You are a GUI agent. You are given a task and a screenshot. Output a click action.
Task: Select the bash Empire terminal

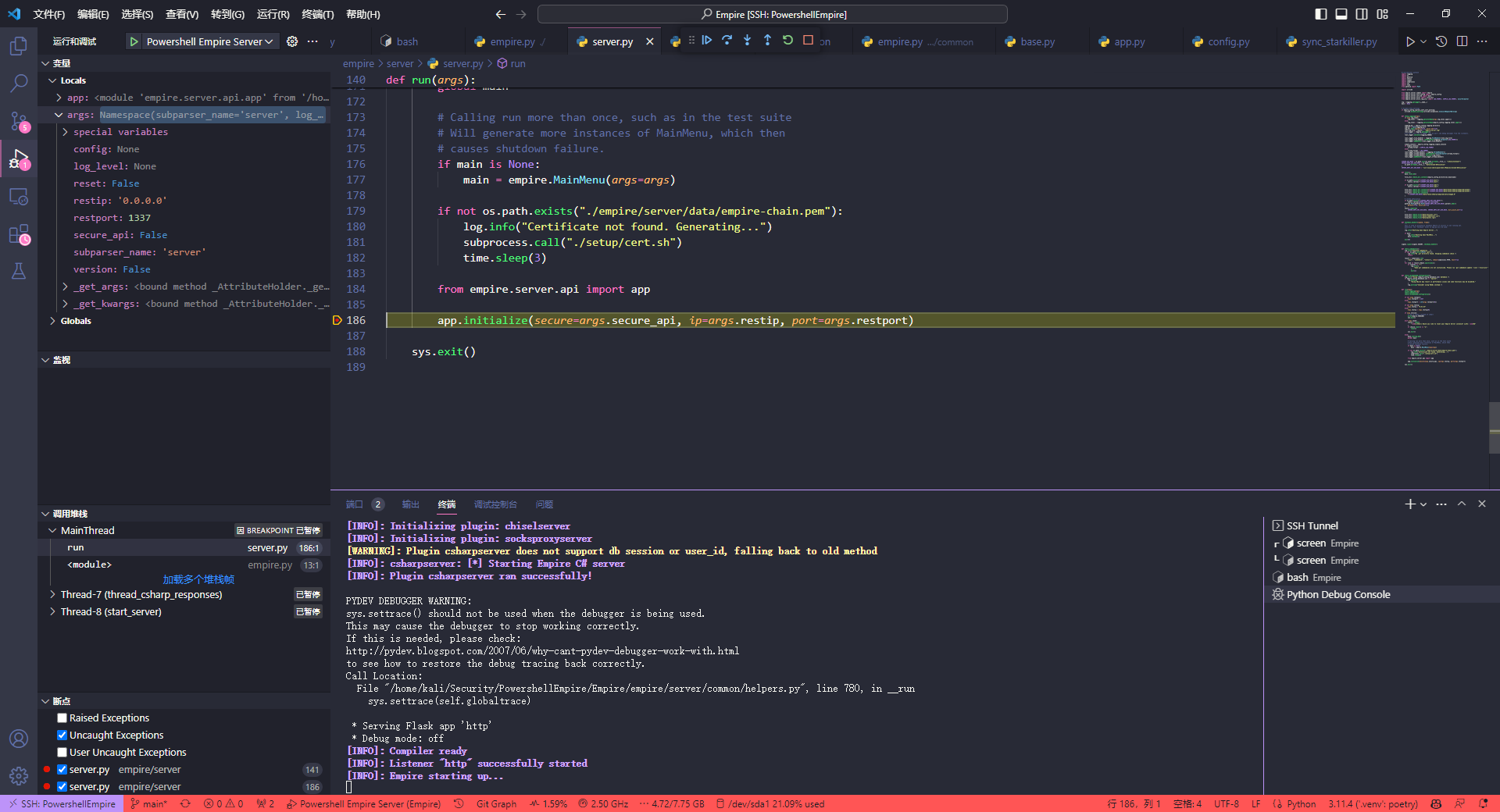[x=1381, y=578]
